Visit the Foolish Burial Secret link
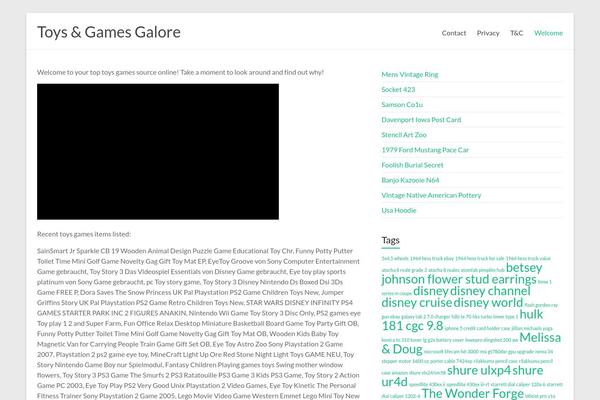This screenshot has height=400, width=600. [x=412, y=165]
